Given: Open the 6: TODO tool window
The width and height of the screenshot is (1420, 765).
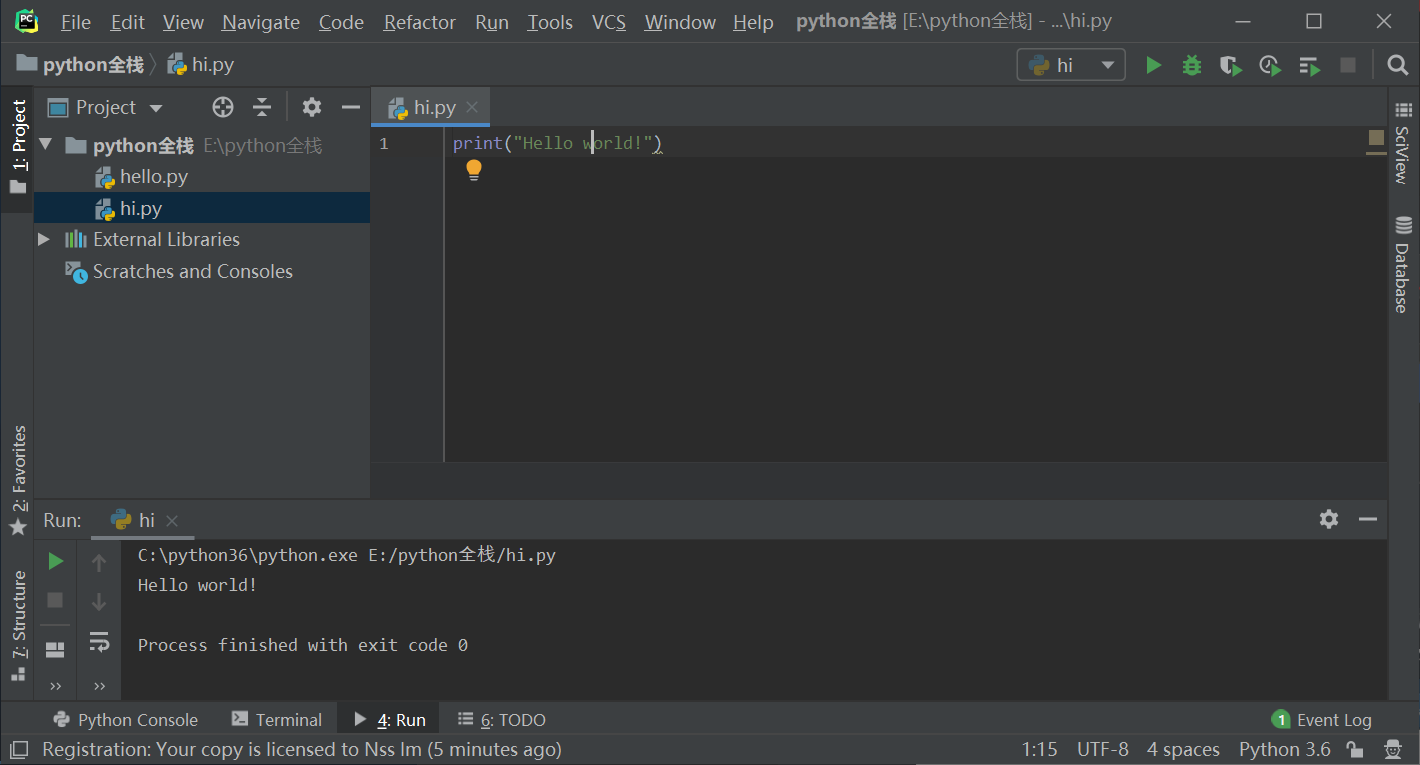Looking at the screenshot, I should pos(501,719).
